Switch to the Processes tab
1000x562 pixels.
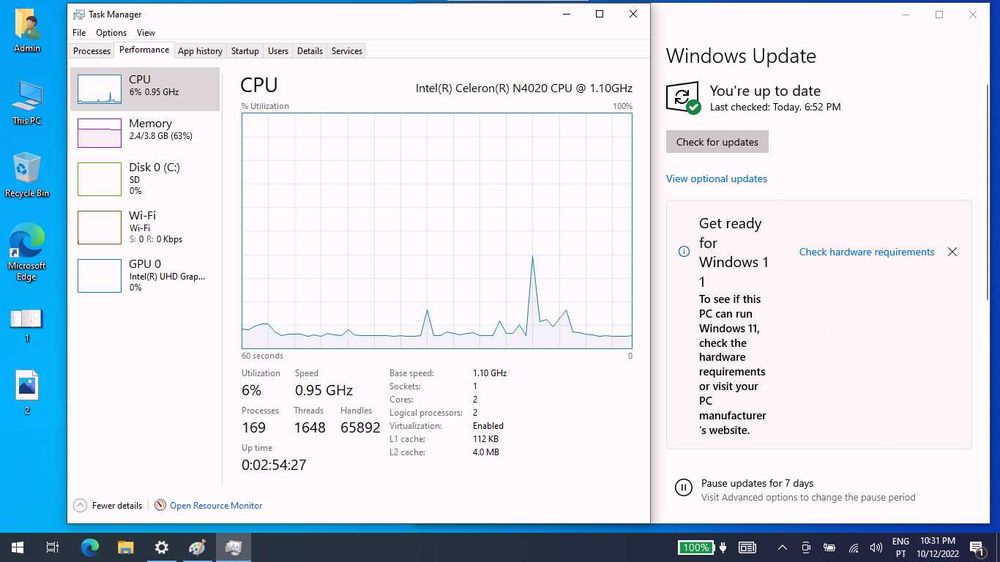[x=91, y=51]
